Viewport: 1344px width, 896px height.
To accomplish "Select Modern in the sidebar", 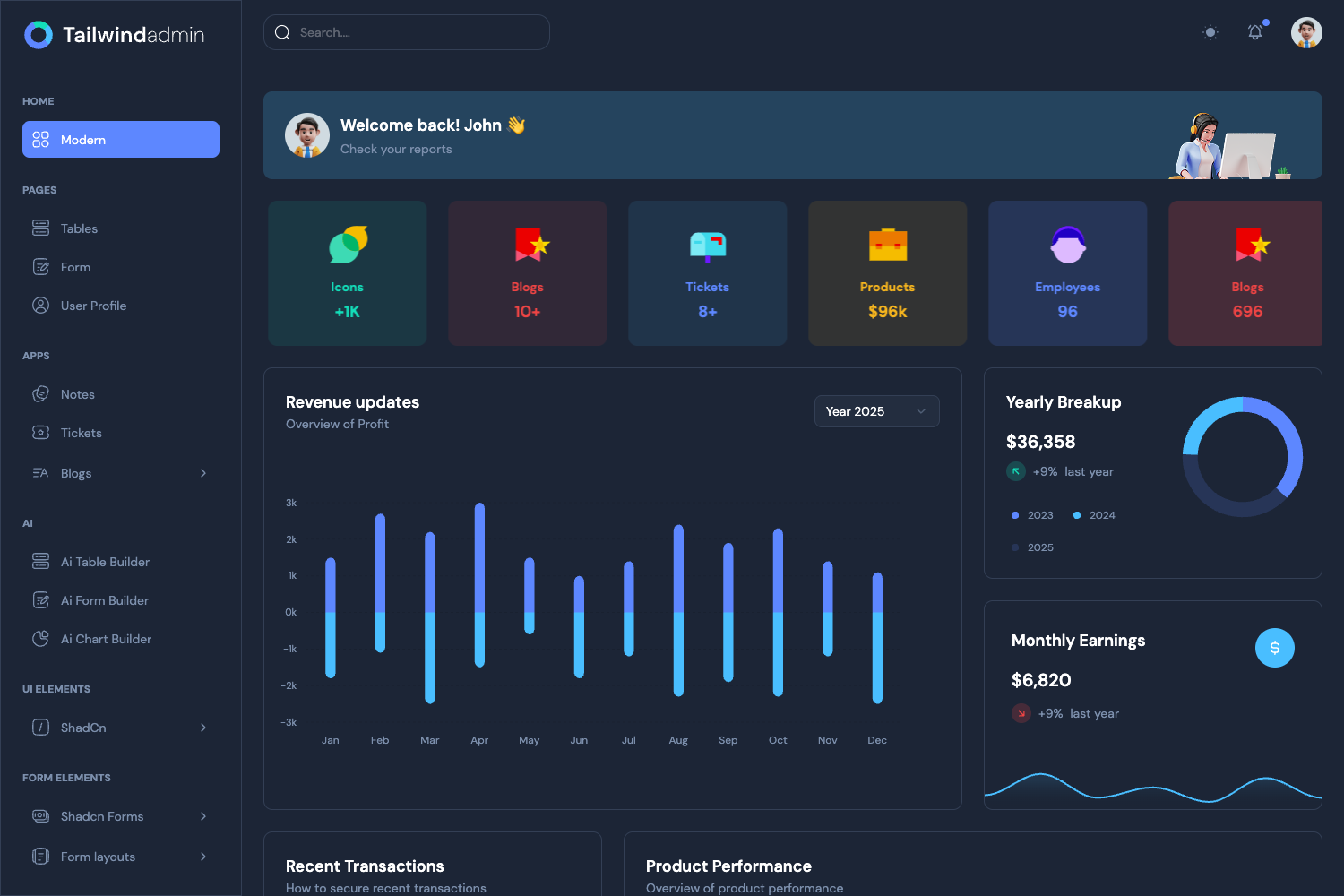I will coord(121,140).
